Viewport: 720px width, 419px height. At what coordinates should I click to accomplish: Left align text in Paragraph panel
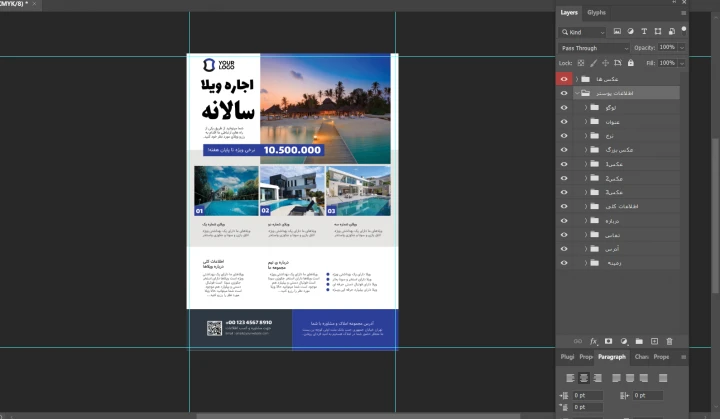[570, 378]
